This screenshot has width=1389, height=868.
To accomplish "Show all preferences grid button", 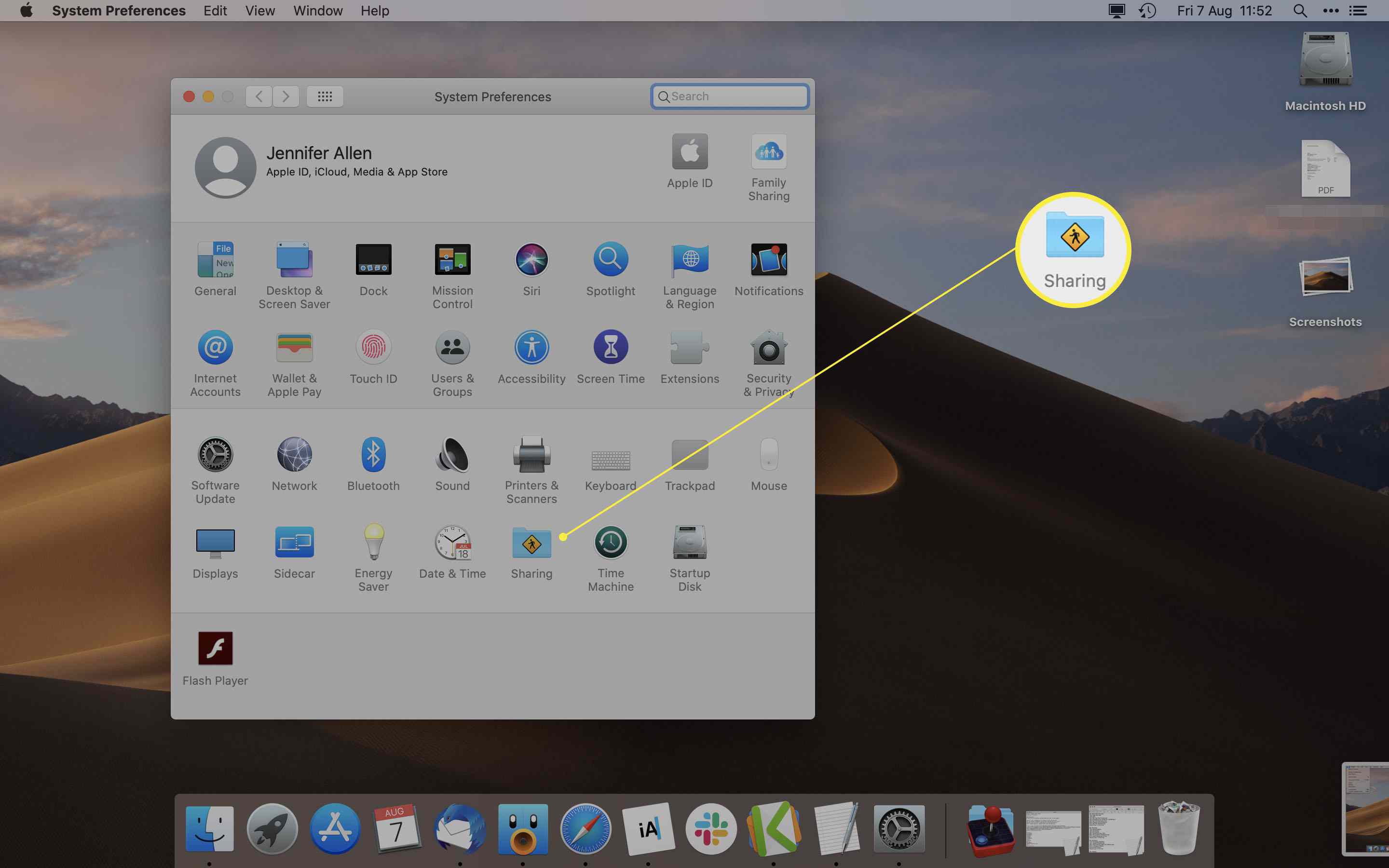I will tap(325, 96).
